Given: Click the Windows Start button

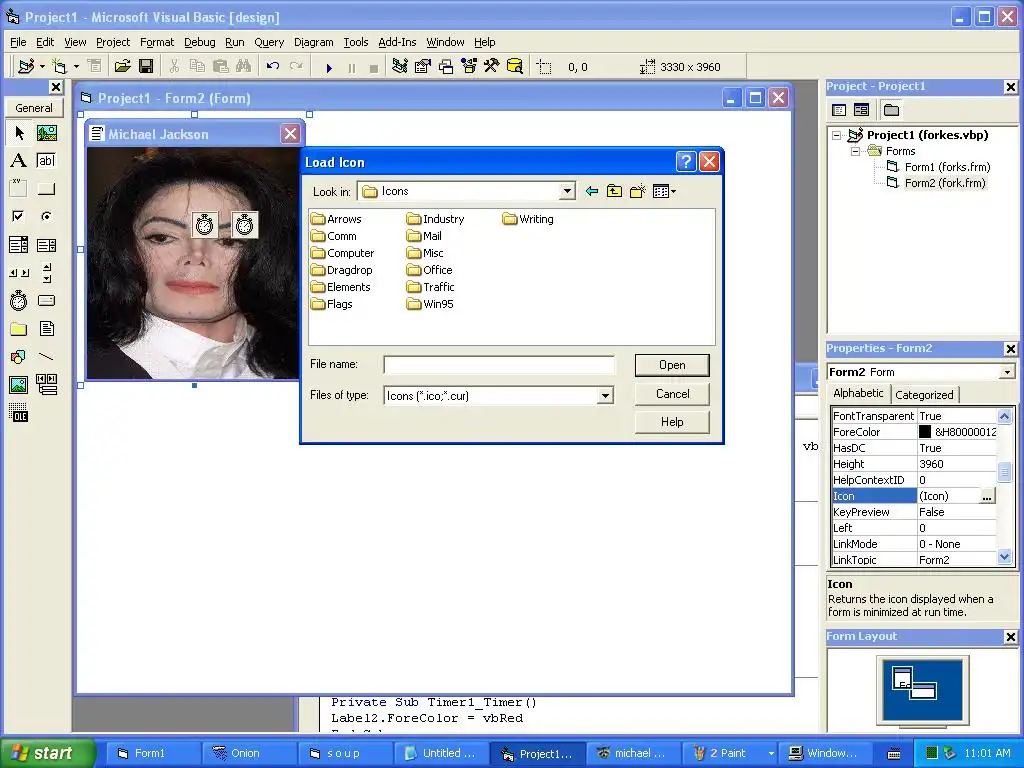Looking at the screenshot, I should pos(48,753).
